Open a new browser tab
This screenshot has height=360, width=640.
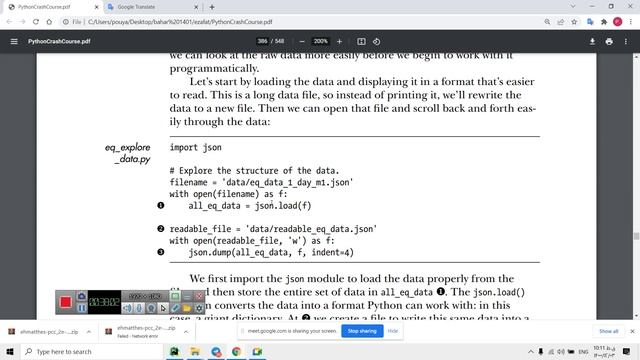pos(212,7)
